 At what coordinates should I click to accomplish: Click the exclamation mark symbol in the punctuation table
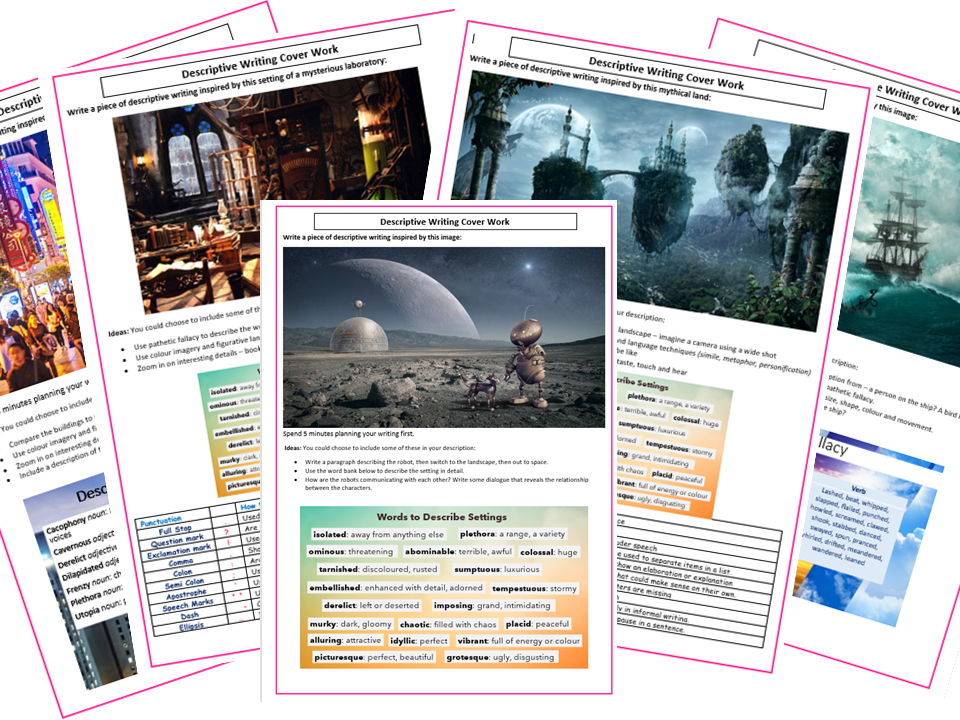point(229,543)
